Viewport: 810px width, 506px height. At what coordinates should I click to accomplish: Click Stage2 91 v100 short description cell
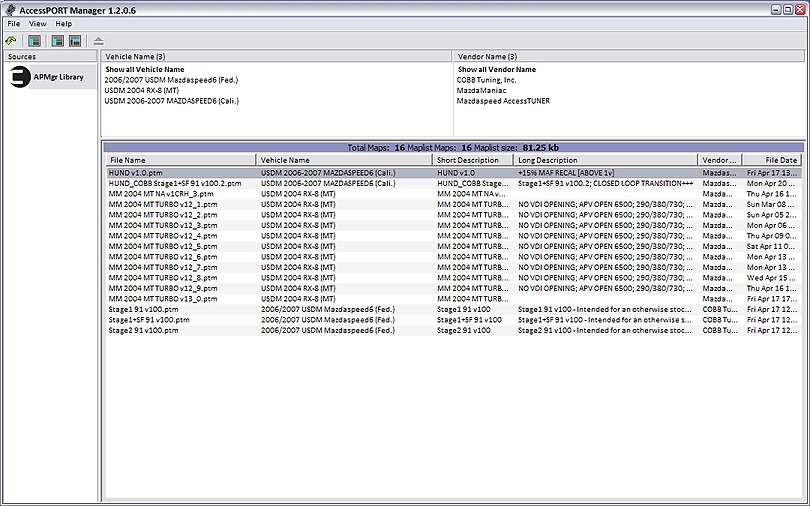click(x=463, y=330)
